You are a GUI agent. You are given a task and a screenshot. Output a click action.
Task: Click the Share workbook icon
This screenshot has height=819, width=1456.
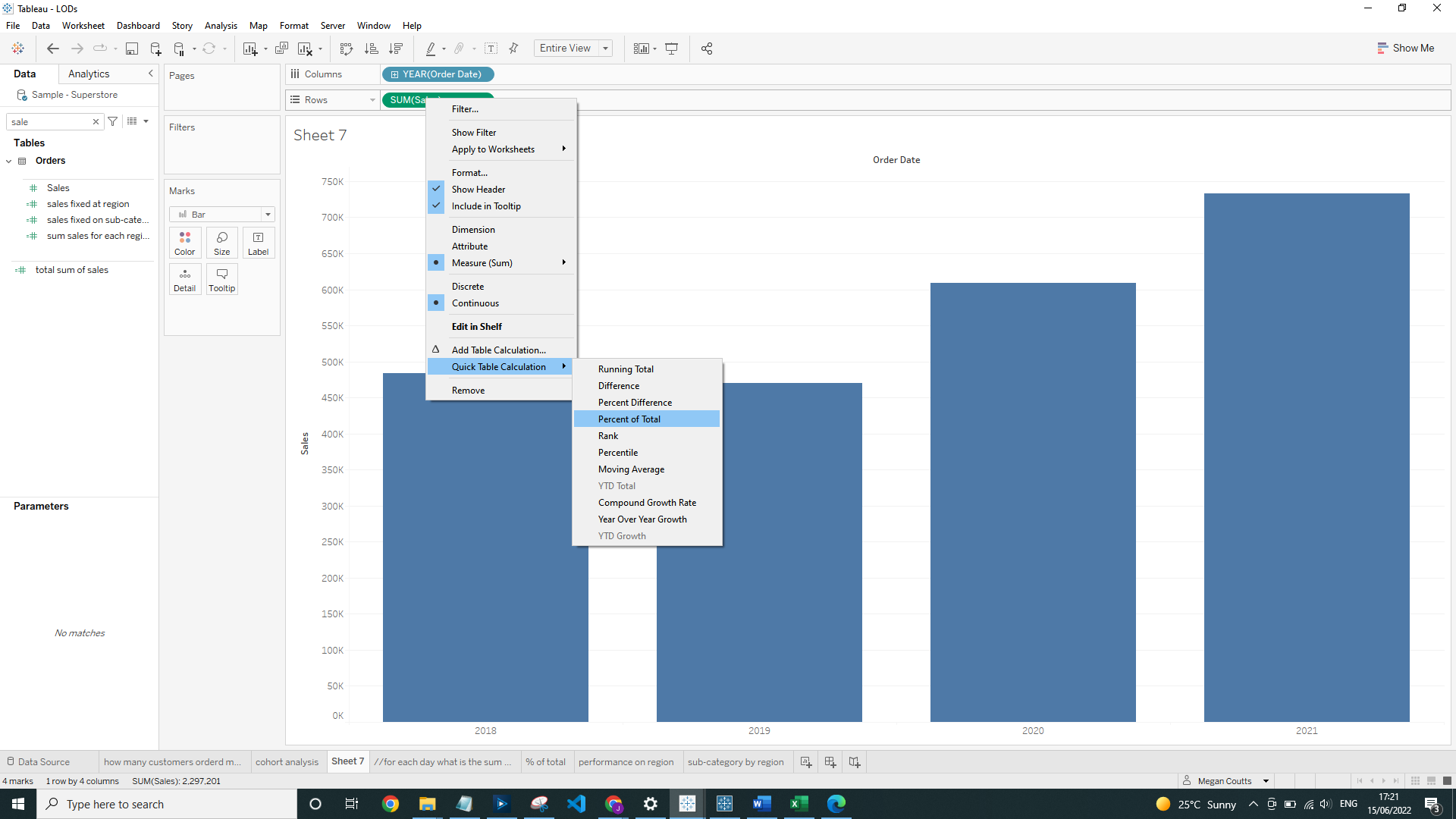[706, 49]
